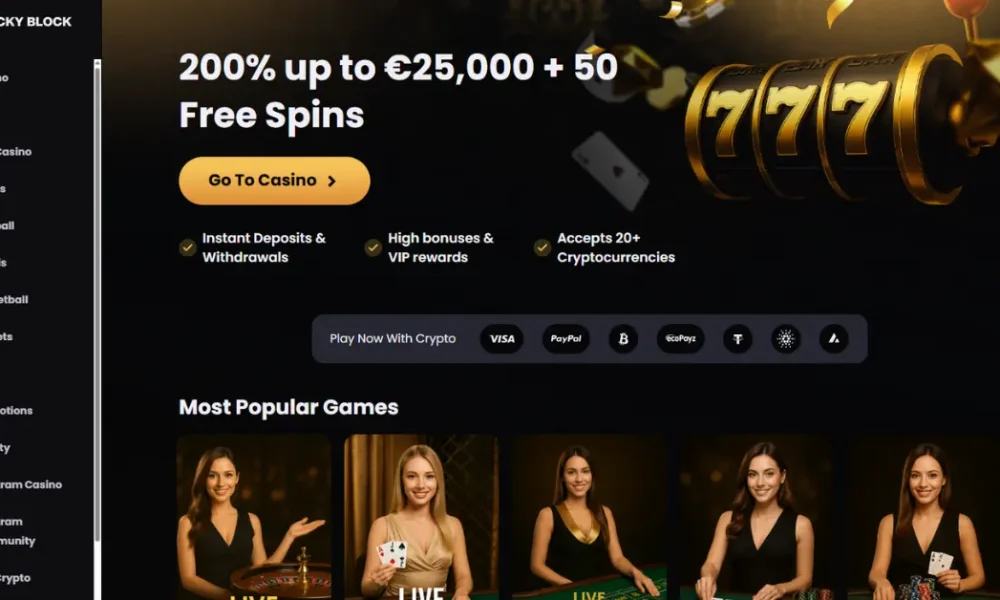Select the PayPal payment icon
1000x600 pixels.
tap(566, 339)
